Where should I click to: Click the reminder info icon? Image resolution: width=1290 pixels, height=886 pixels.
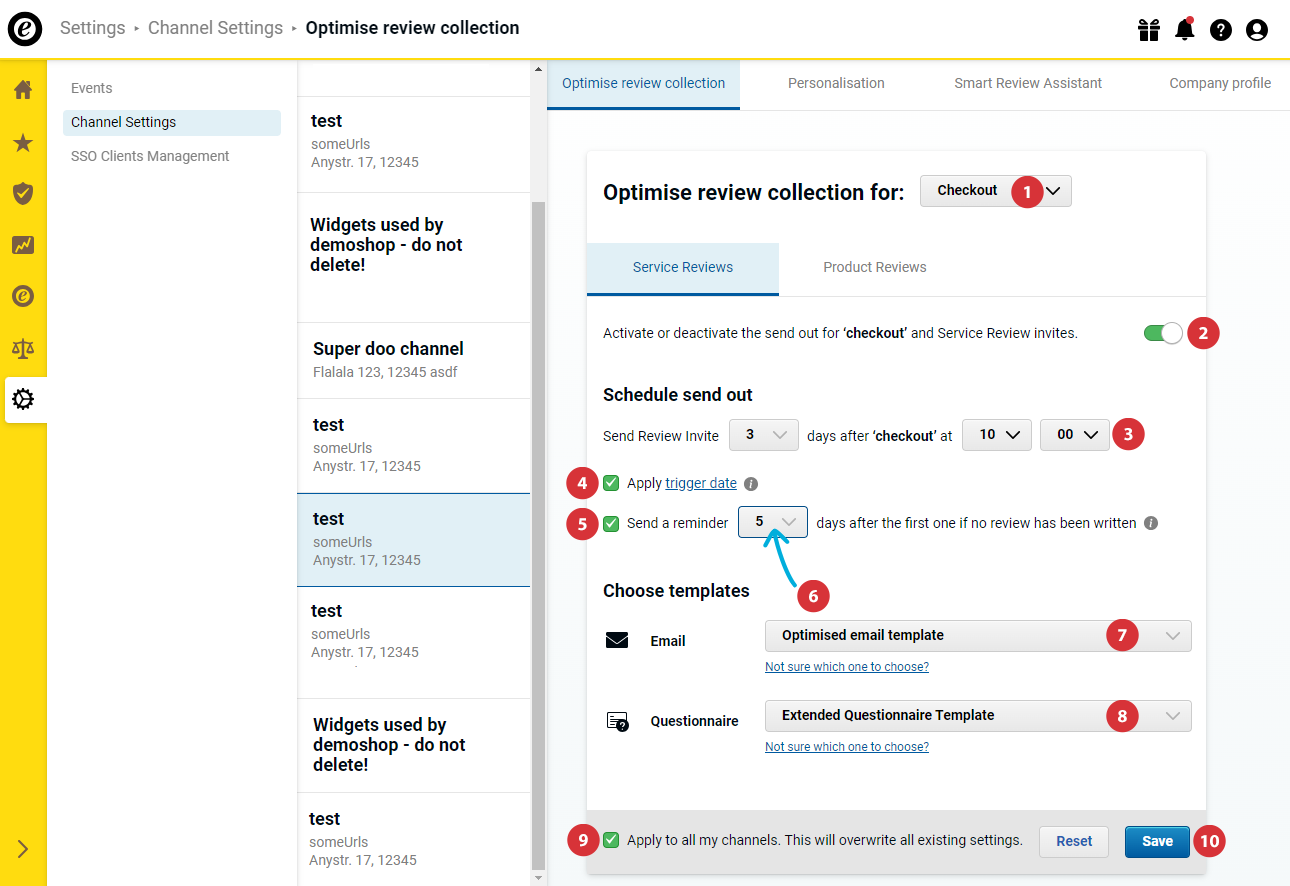pos(1151,523)
